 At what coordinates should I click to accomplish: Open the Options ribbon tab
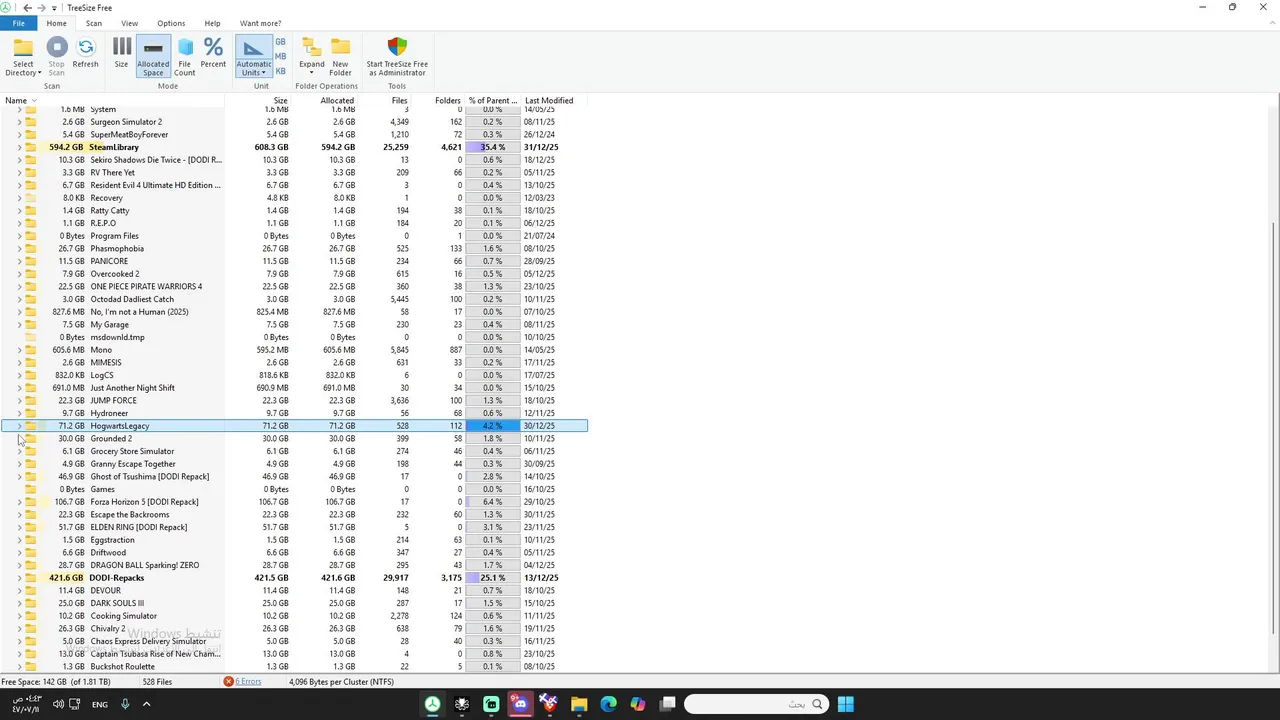coord(171,23)
